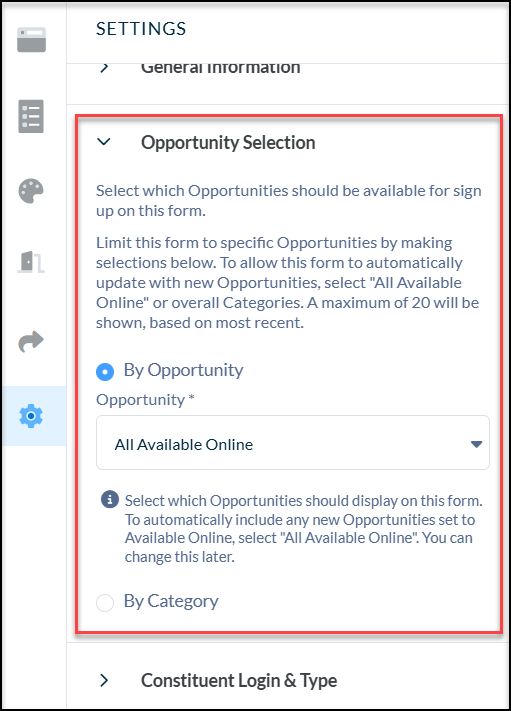Click the SETTINGS panel title
The image size is (511, 711).
(x=141, y=29)
